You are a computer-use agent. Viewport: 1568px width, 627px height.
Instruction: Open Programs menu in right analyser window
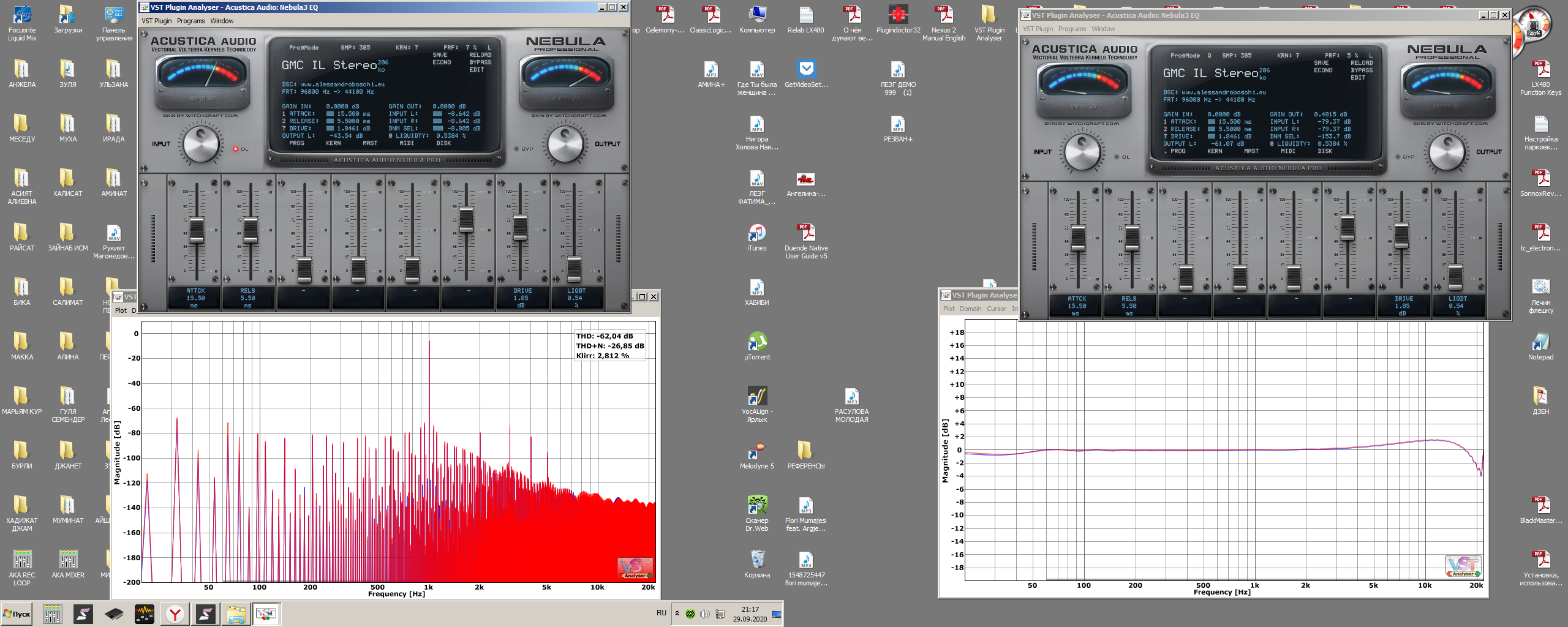click(1072, 29)
